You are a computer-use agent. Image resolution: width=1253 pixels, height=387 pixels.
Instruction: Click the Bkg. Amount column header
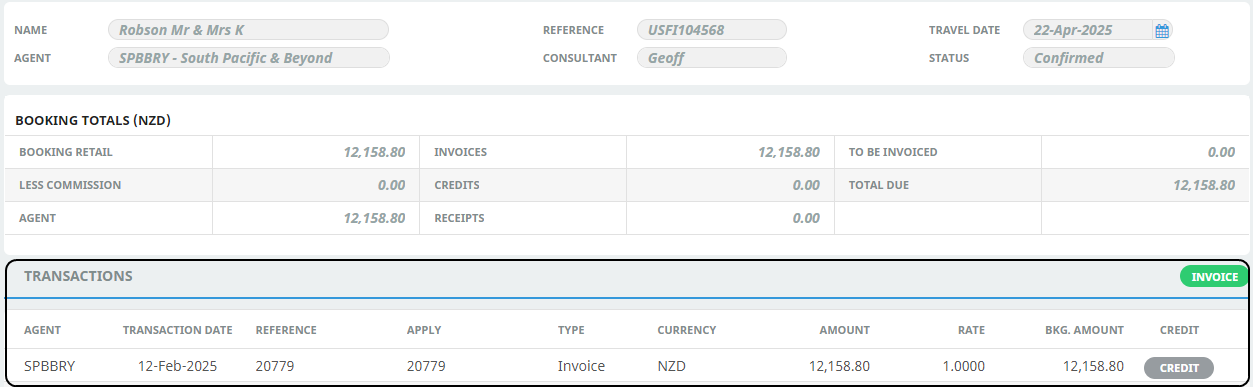click(x=1085, y=330)
